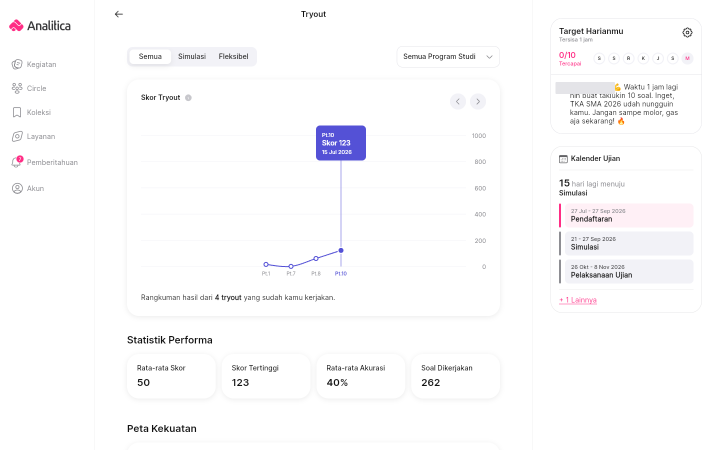Click the Pt.7 chart data point

pos(291,266)
